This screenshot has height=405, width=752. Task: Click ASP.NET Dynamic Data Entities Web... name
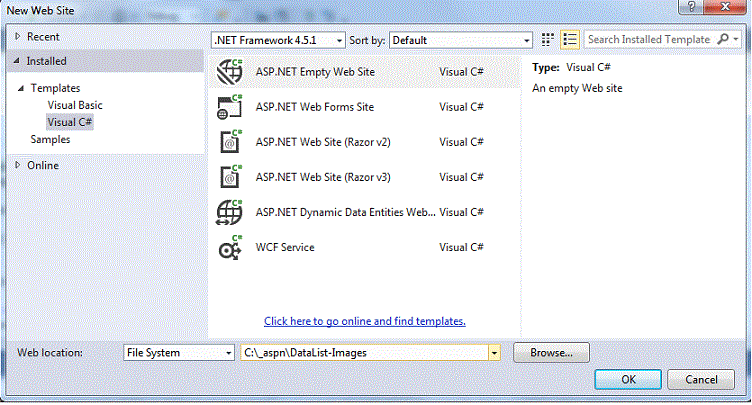click(345, 213)
